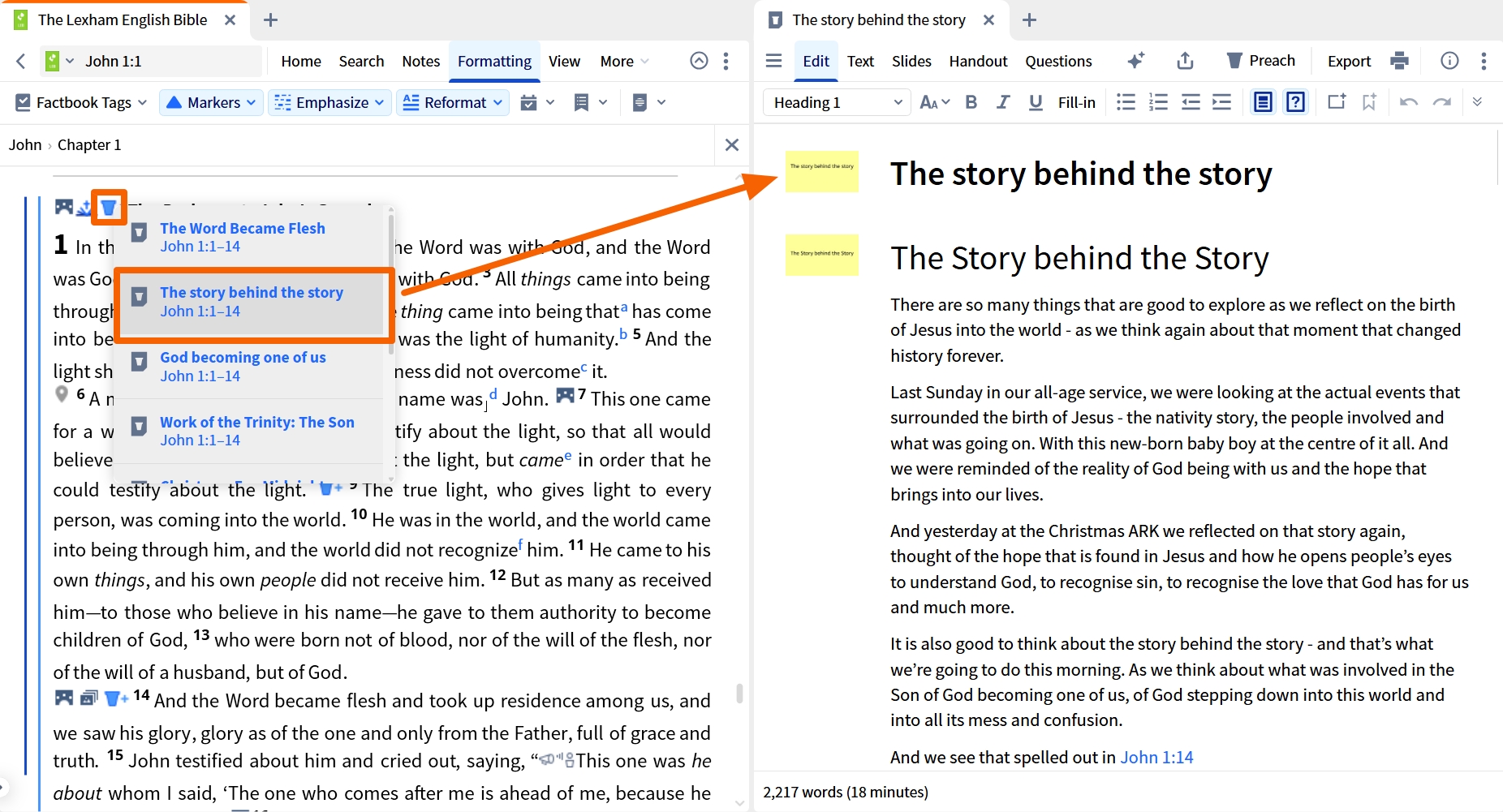Select the Edit tab in sermon panel
The height and width of the screenshot is (812, 1503).
click(816, 61)
